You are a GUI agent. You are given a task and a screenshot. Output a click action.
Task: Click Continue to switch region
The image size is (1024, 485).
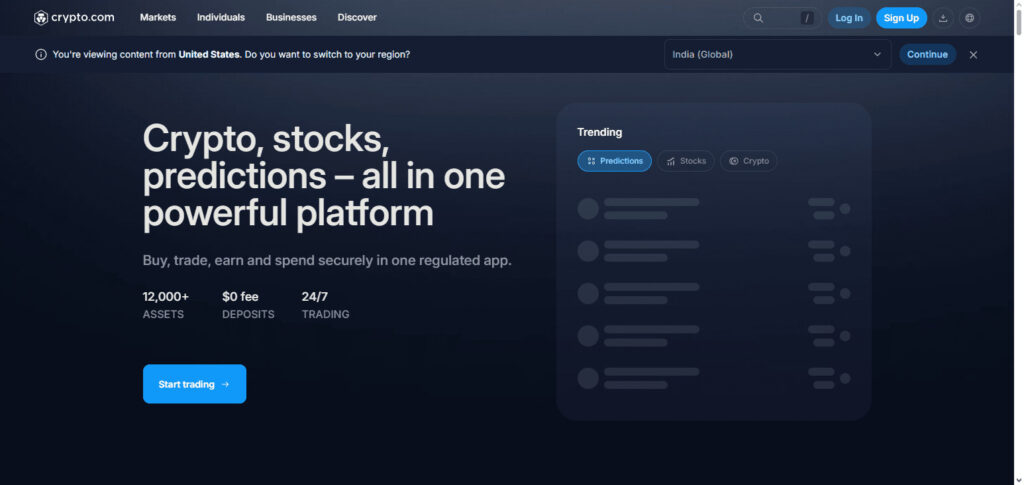[x=927, y=55]
